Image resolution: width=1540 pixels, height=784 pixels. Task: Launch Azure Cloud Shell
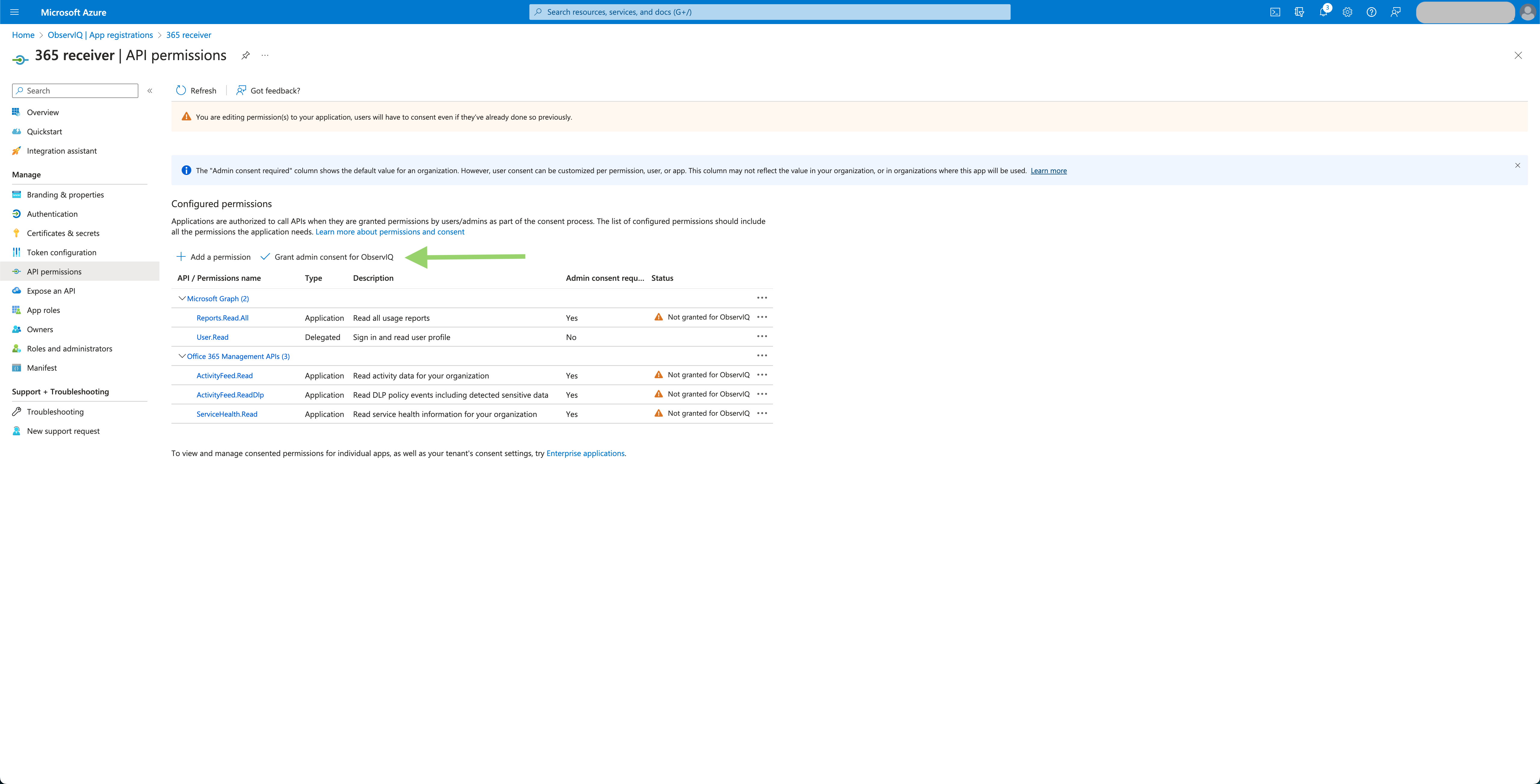[1275, 12]
